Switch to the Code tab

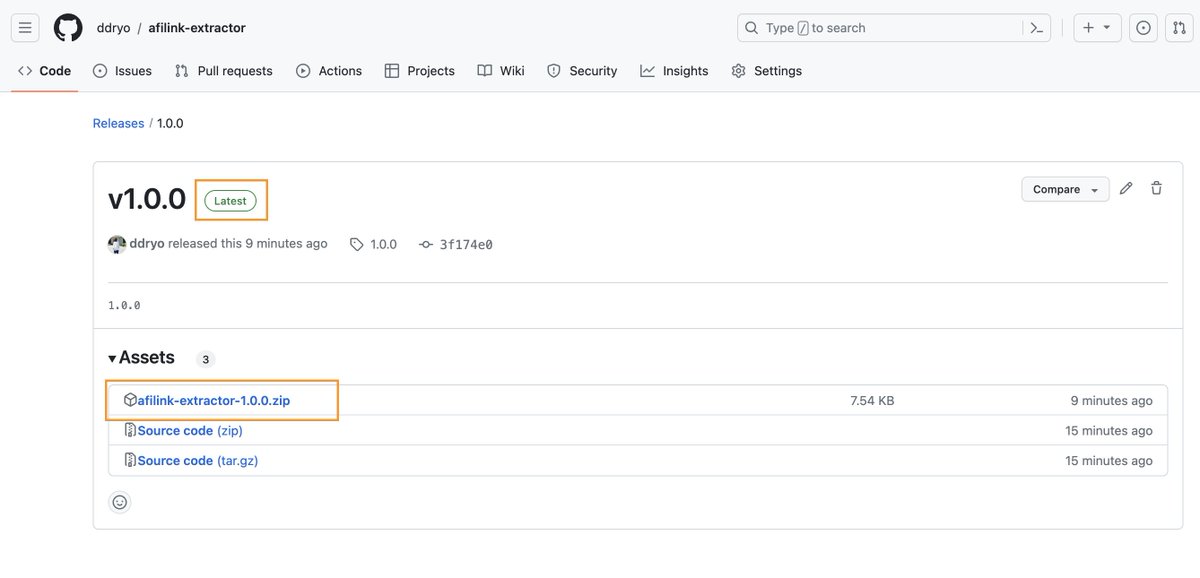(x=44, y=71)
